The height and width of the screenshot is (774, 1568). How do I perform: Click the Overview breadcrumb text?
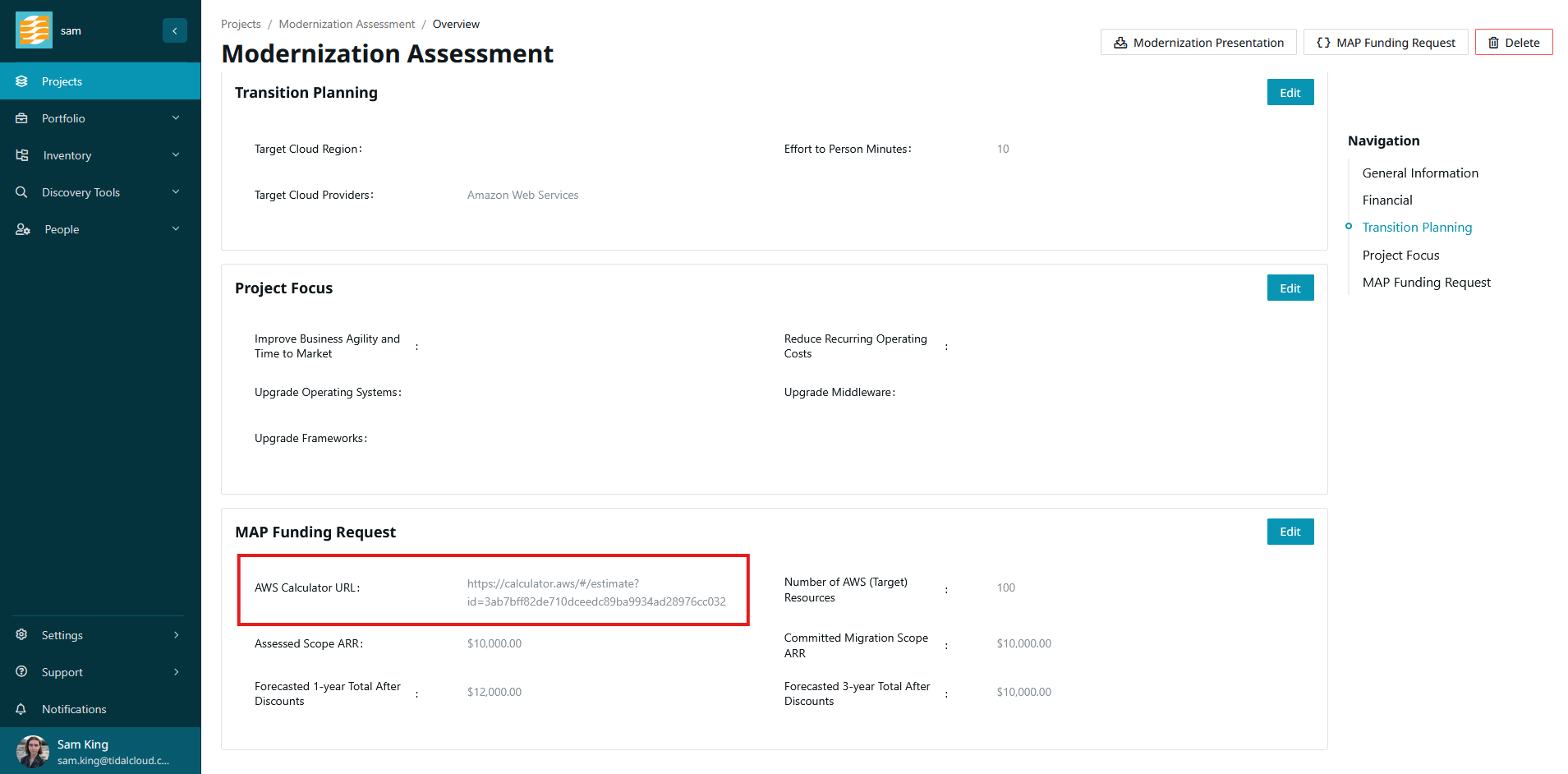pos(456,25)
